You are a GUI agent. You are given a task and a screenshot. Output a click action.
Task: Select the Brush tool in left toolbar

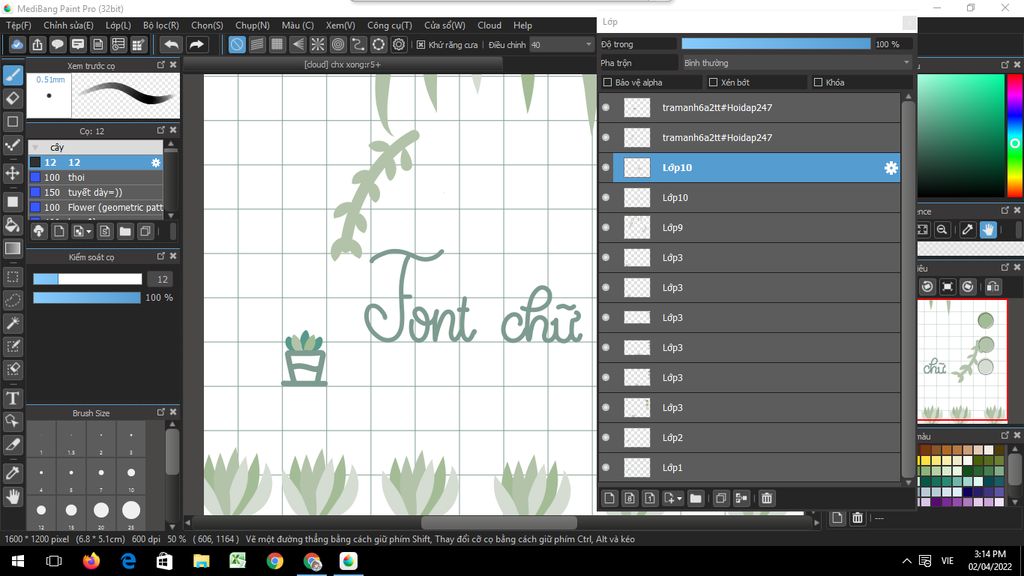pyautogui.click(x=13, y=75)
